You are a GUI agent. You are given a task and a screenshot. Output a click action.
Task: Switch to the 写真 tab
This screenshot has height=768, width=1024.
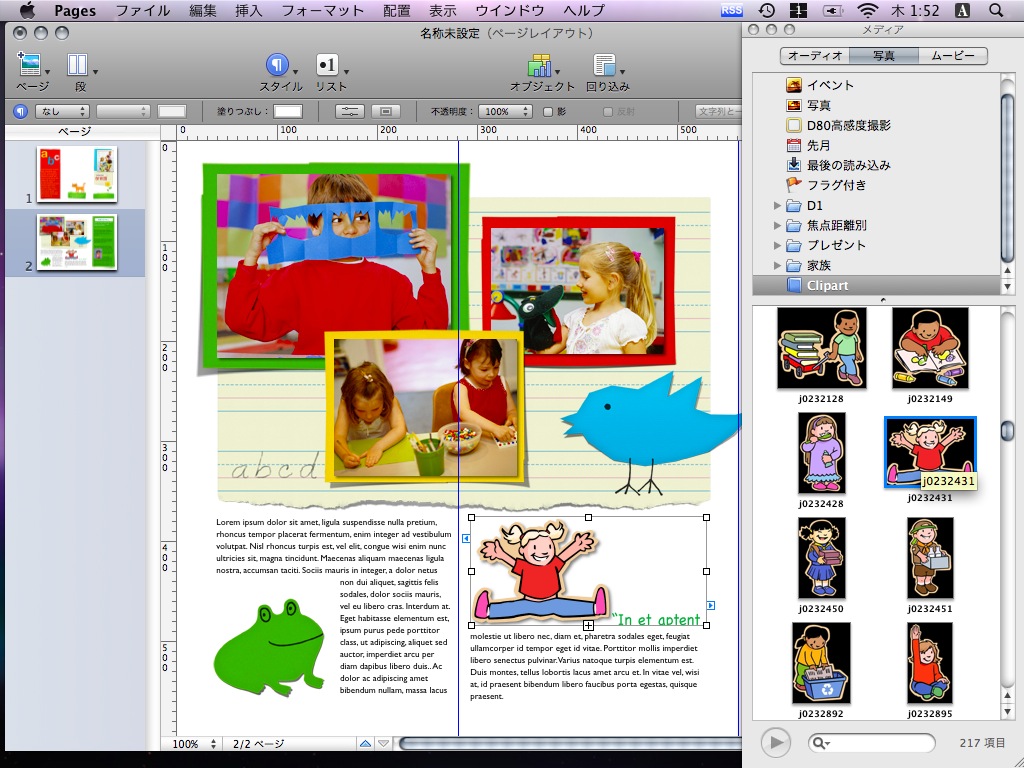coord(884,56)
